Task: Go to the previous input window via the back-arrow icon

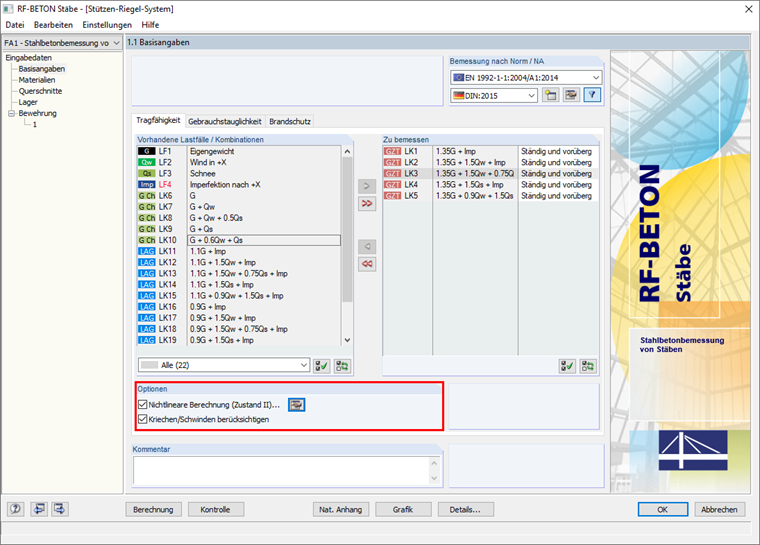Action: [x=39, y=509]
